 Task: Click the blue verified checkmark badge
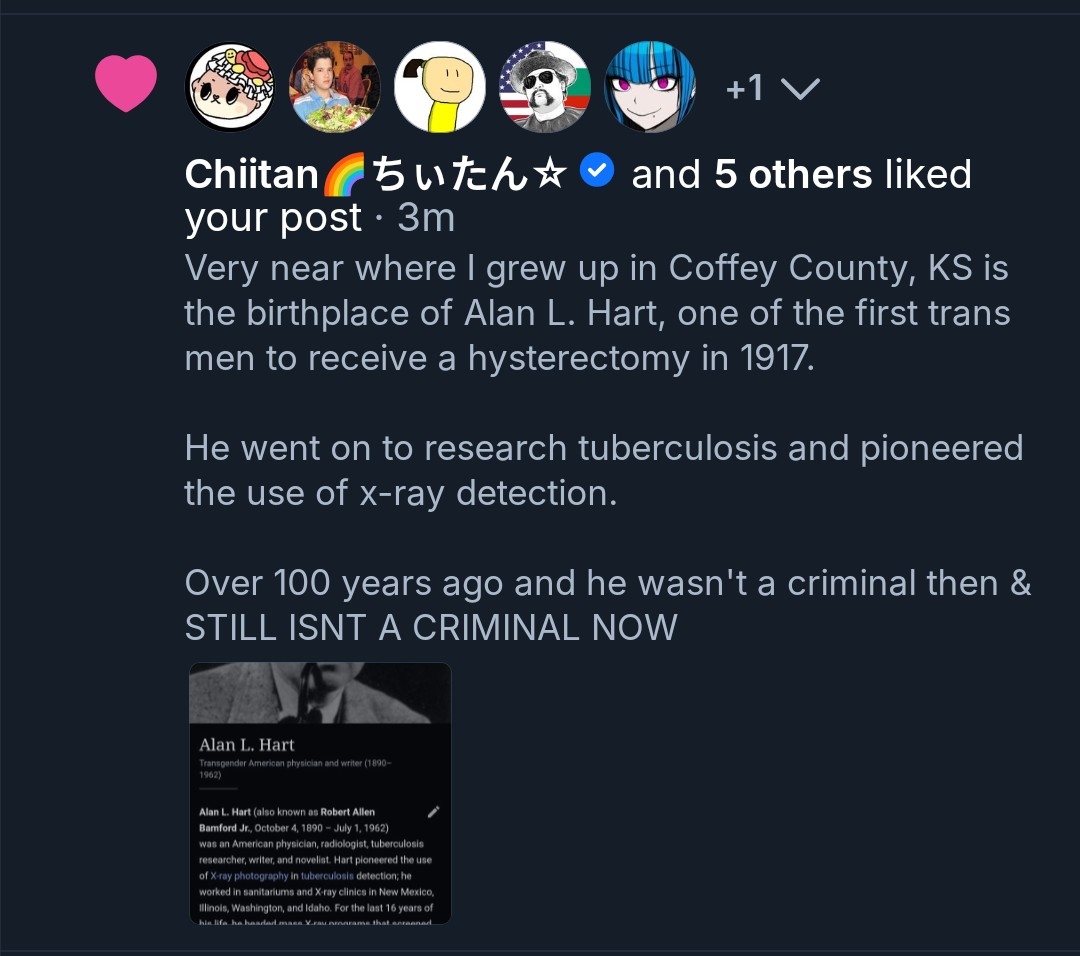597,173
